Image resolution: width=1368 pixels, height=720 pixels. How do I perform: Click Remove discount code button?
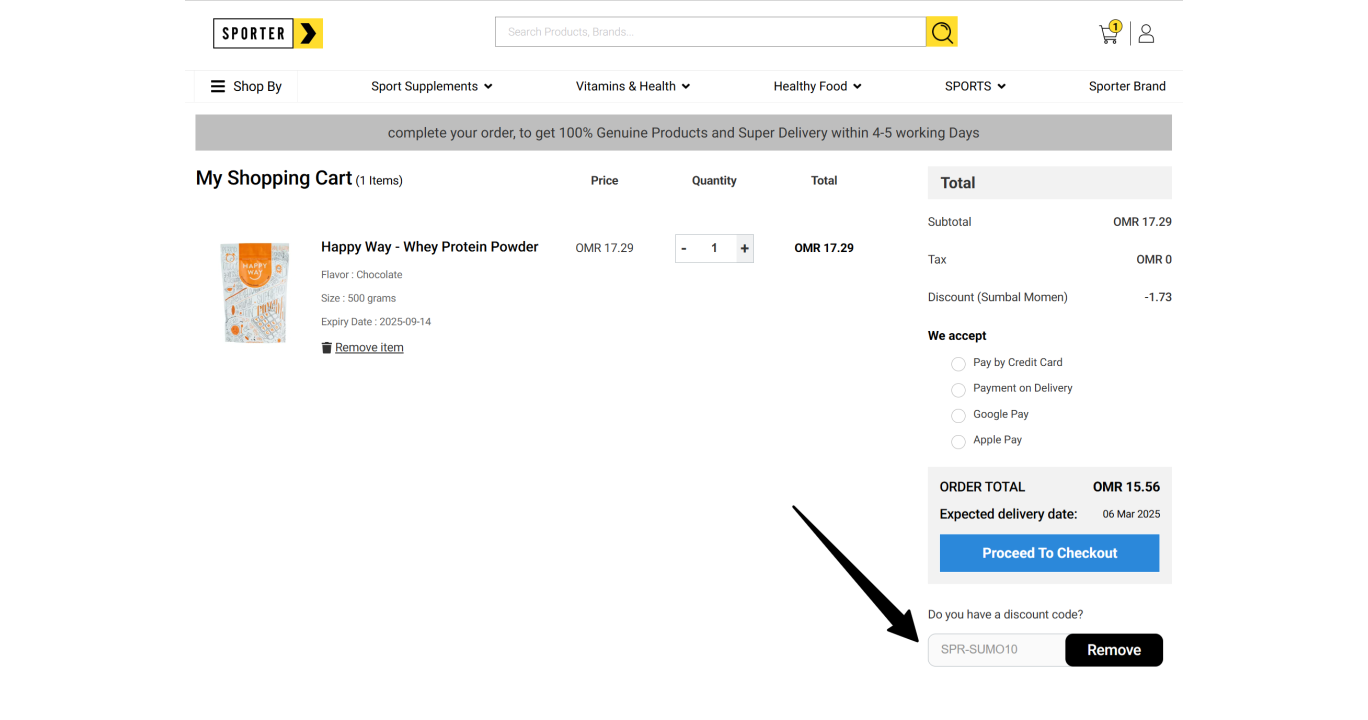click(x=1114, y=650)
